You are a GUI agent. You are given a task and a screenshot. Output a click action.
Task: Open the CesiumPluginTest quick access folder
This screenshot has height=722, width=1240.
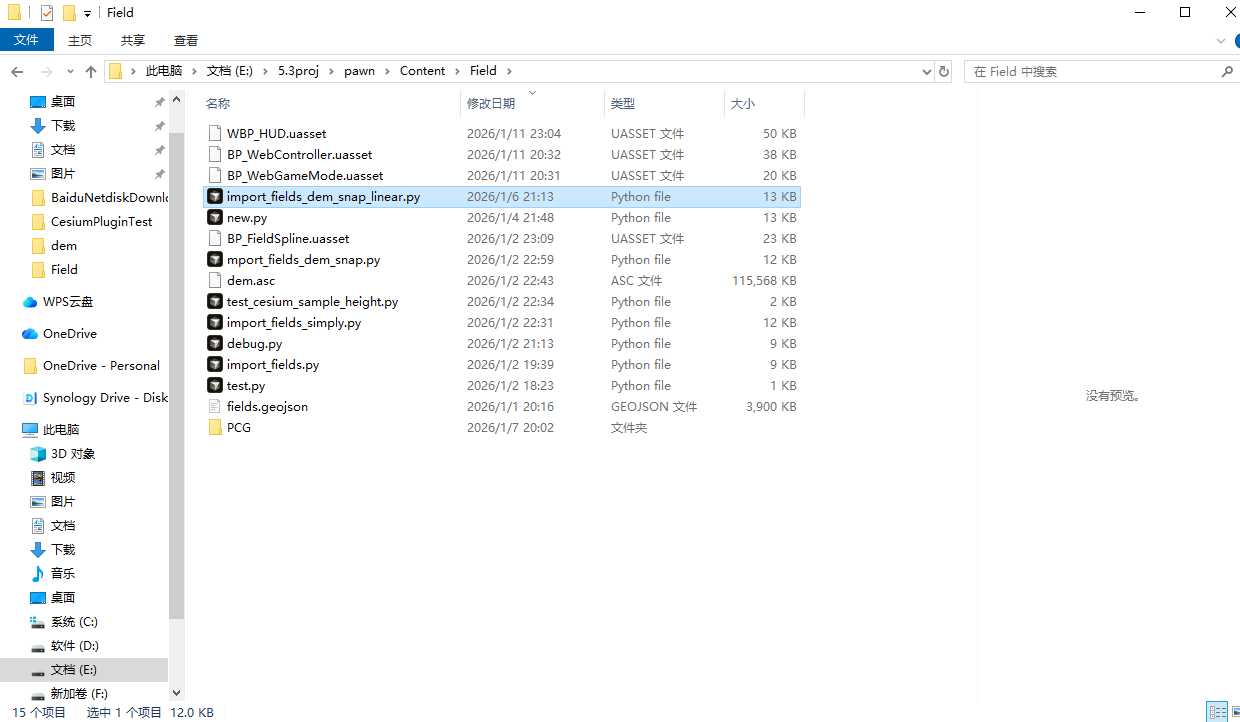click(x=91, y=221)
